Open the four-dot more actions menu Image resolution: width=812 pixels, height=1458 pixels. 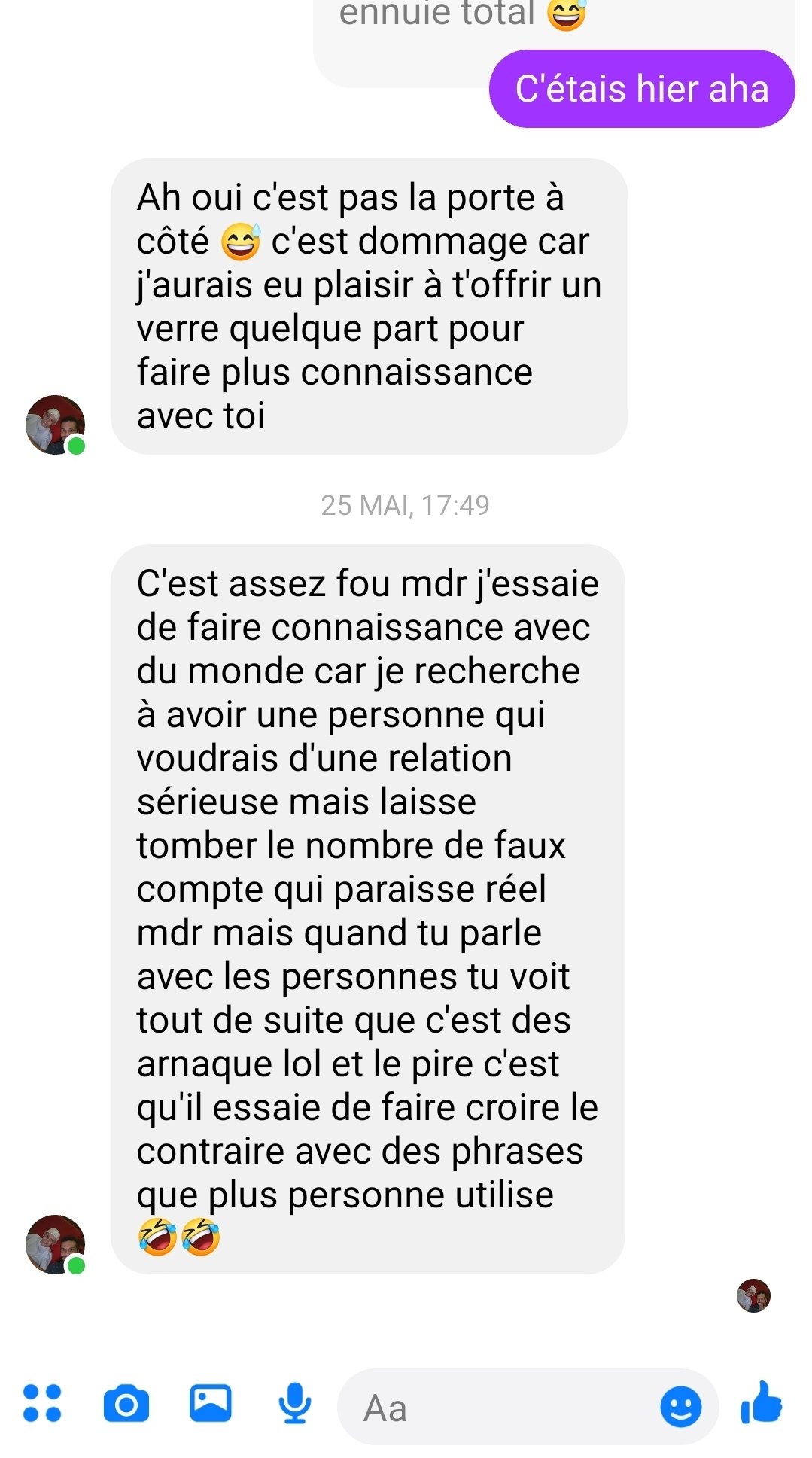pos(42,1404)
